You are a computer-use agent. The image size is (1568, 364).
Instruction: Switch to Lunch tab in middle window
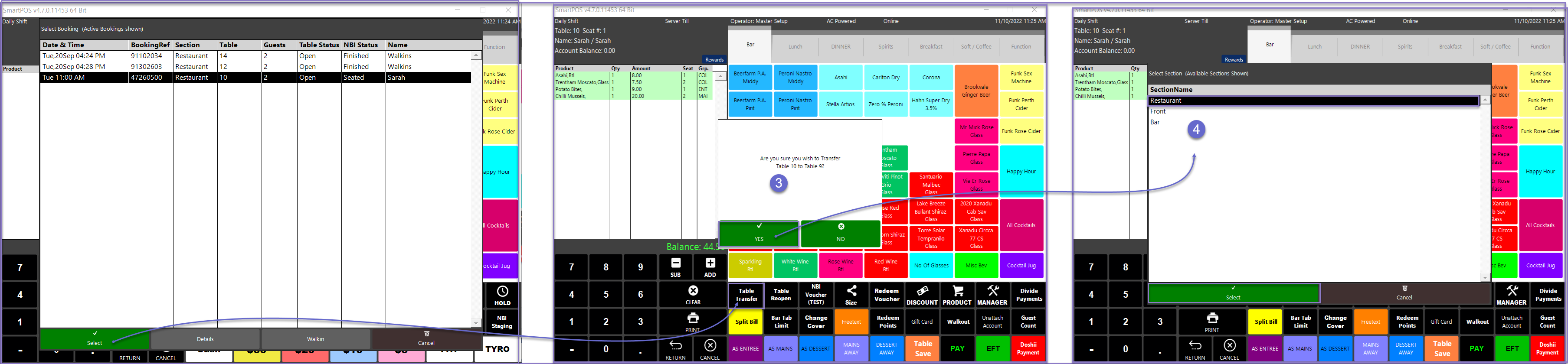(x=795, y=47)
